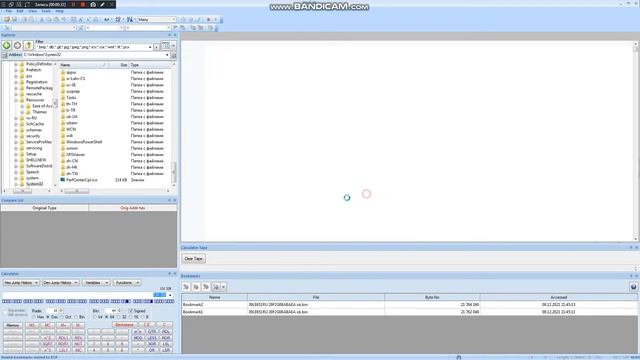Click the Backspace button in Calculator
This screenshot has height=360, width=640.
124,325
